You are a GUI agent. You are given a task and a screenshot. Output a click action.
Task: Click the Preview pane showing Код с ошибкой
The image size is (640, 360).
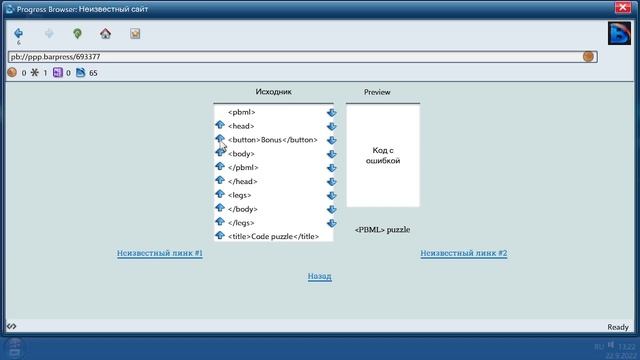tap(383, 156)
